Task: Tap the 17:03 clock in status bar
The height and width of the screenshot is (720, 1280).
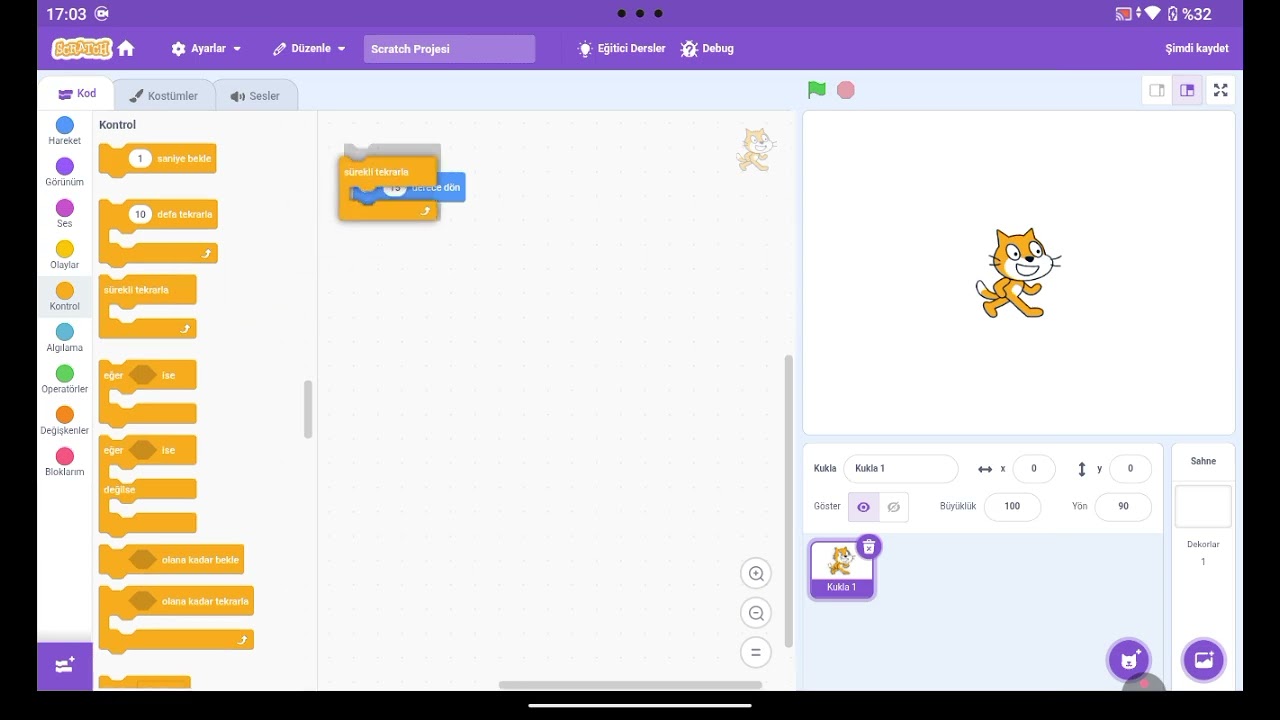Action: pyautogui.click(x=66, y=14)
